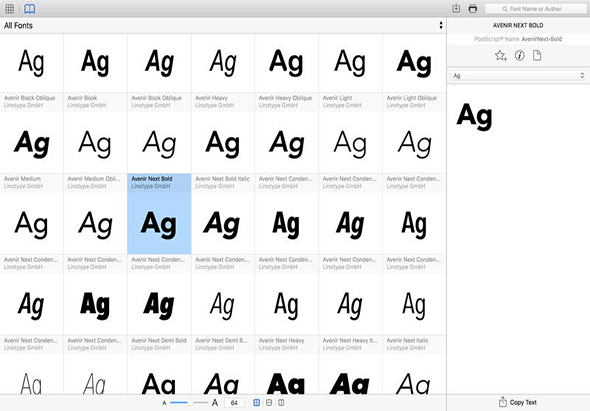Viewport: 590px width, 411px height.
Task: Click the AvenirNext-Bold PostScript name value
Action: [541, 39]
